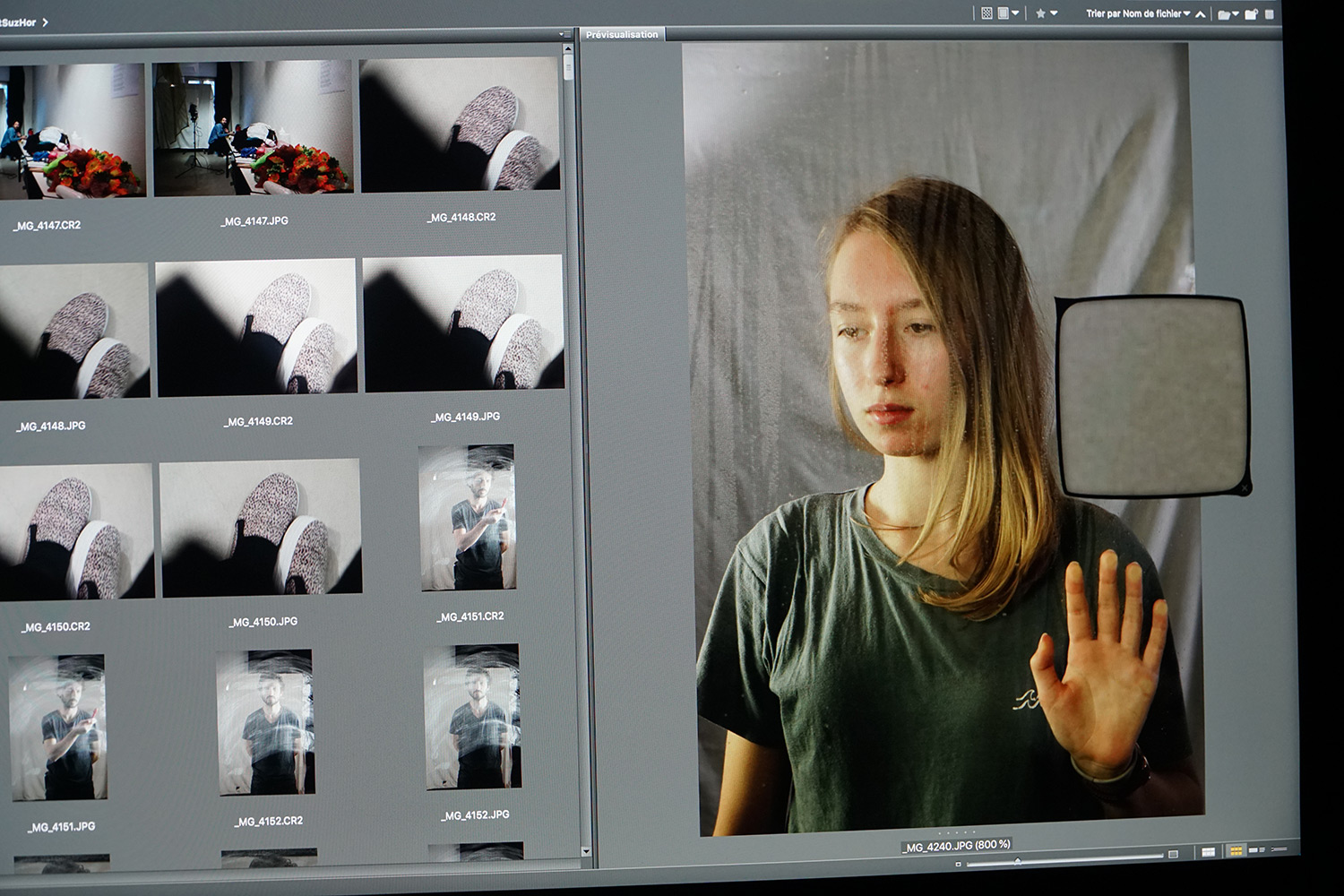Toggle the lock thumbnail grid button
This screenshot has height=896, width=1344.
(1208, 852)
